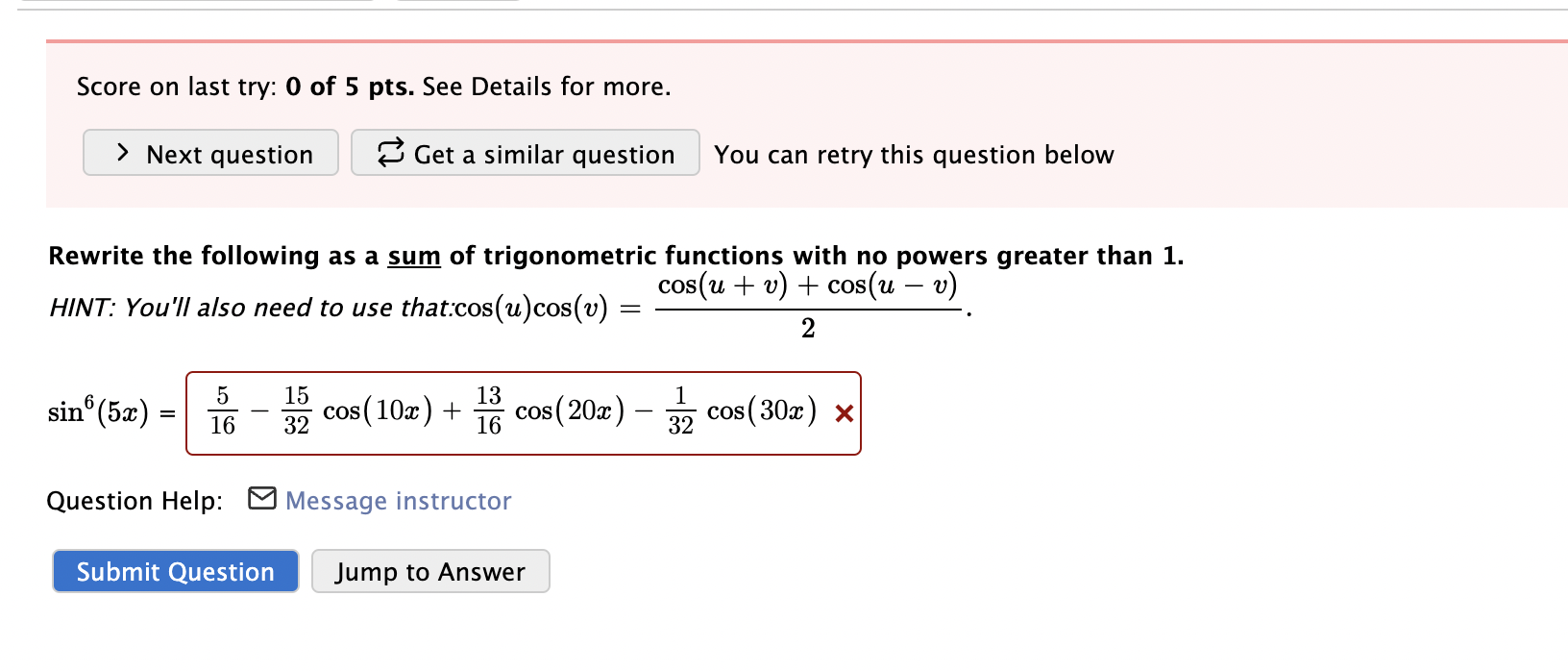Open Message instructor link
The width and height of the screenshot is (1568, 671).
click(398, 500)
